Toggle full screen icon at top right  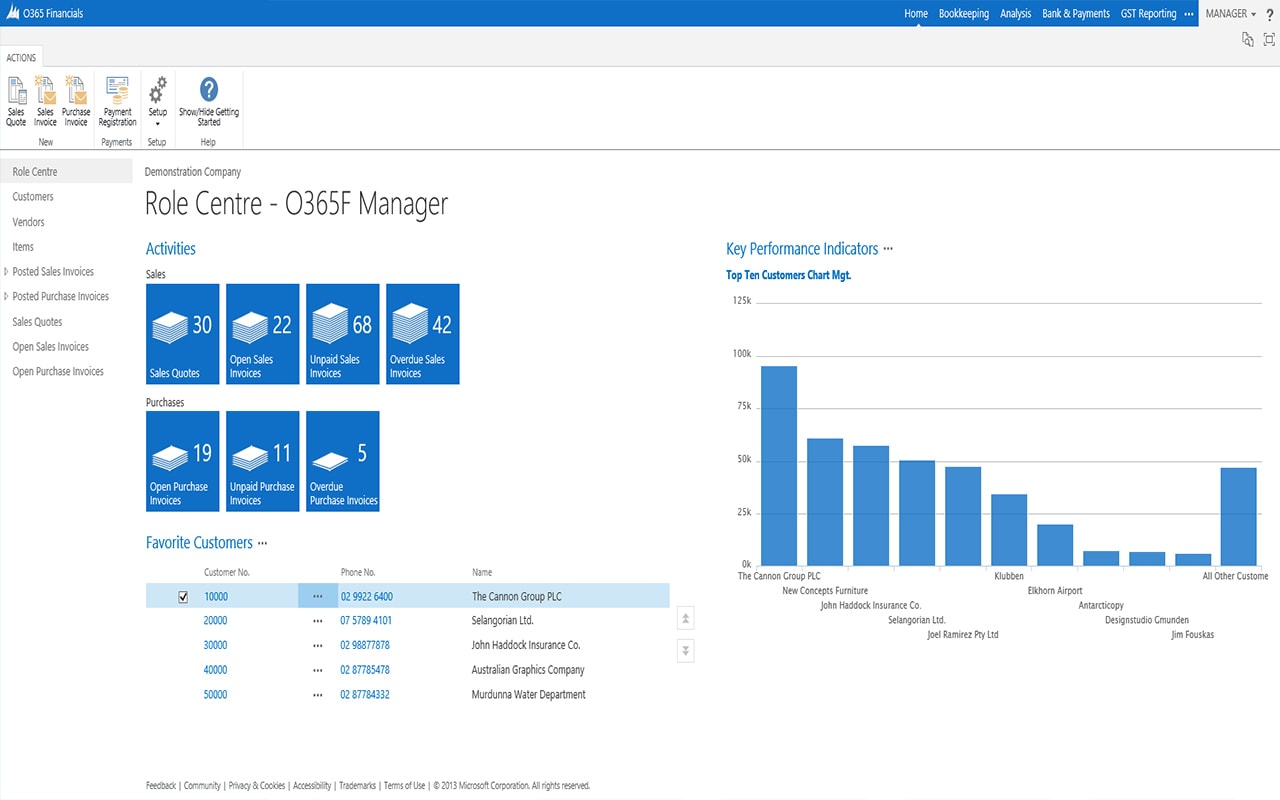1270,39
